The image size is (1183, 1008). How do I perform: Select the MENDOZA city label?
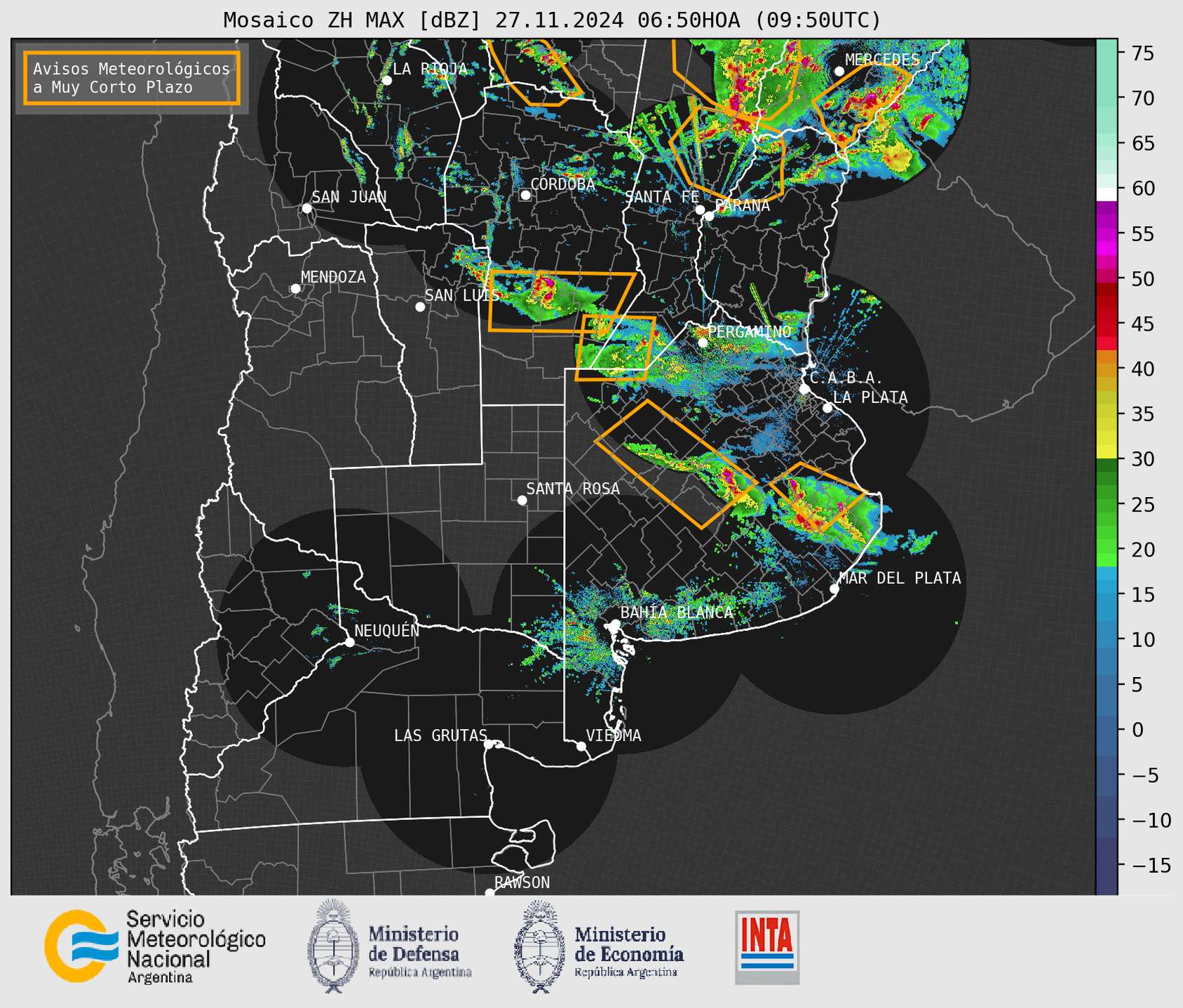[333, 277]
